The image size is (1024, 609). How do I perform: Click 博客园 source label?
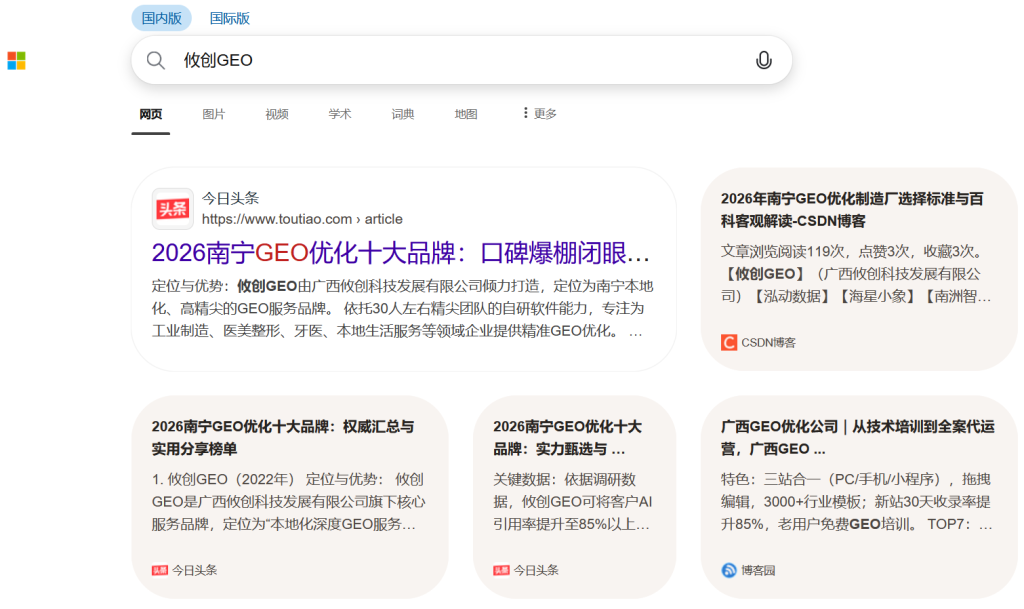758,570
